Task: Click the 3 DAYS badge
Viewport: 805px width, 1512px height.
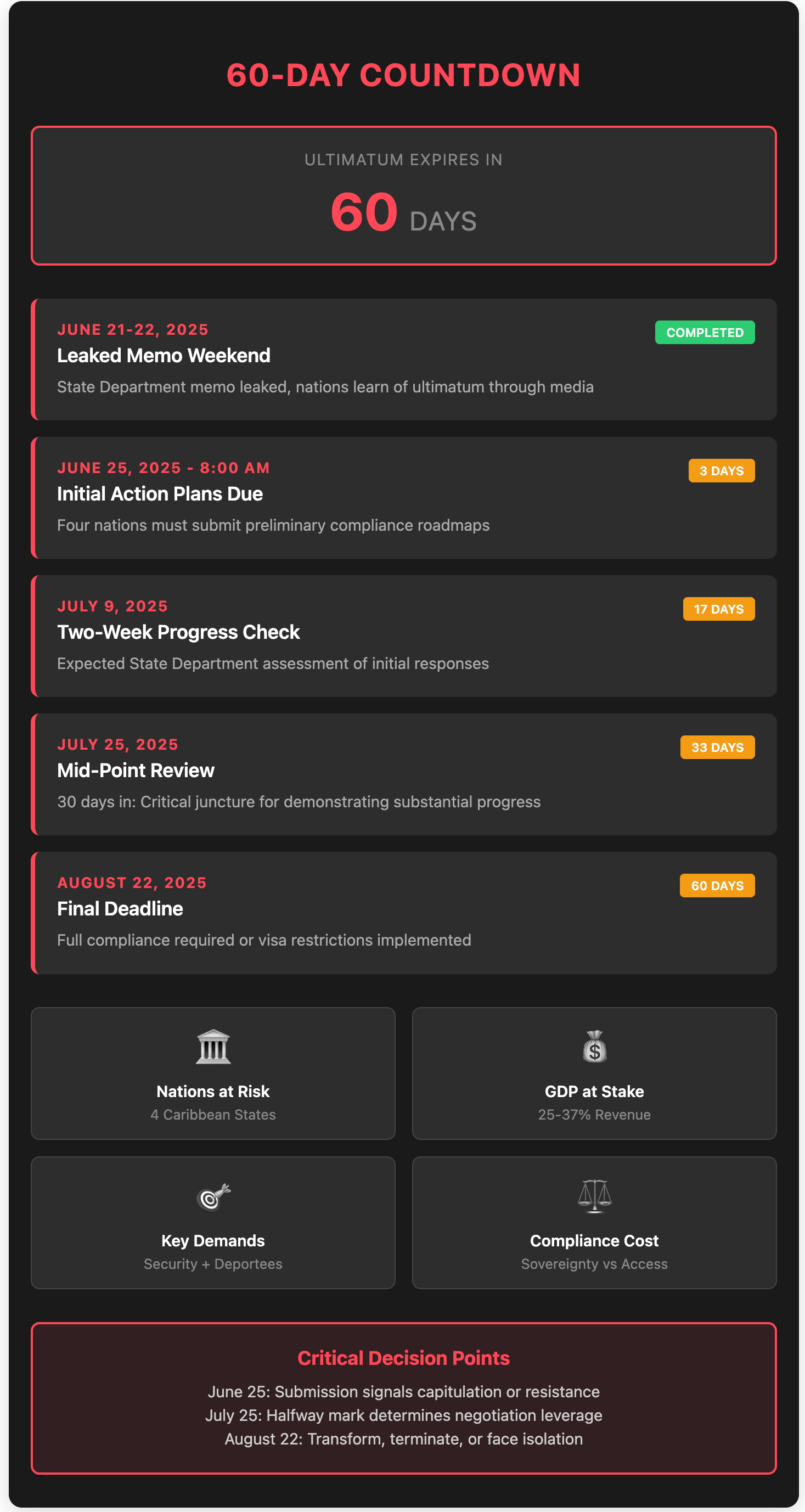Action: 721,471
